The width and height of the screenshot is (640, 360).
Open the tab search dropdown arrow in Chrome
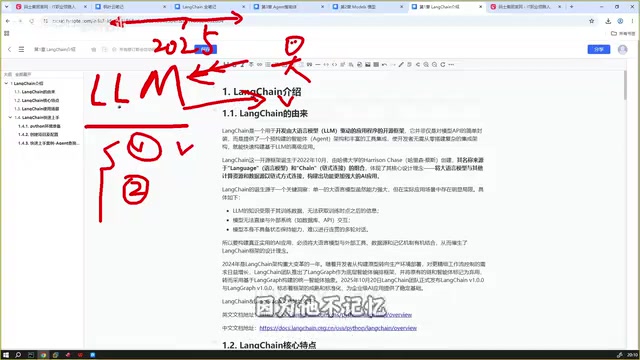6,7
